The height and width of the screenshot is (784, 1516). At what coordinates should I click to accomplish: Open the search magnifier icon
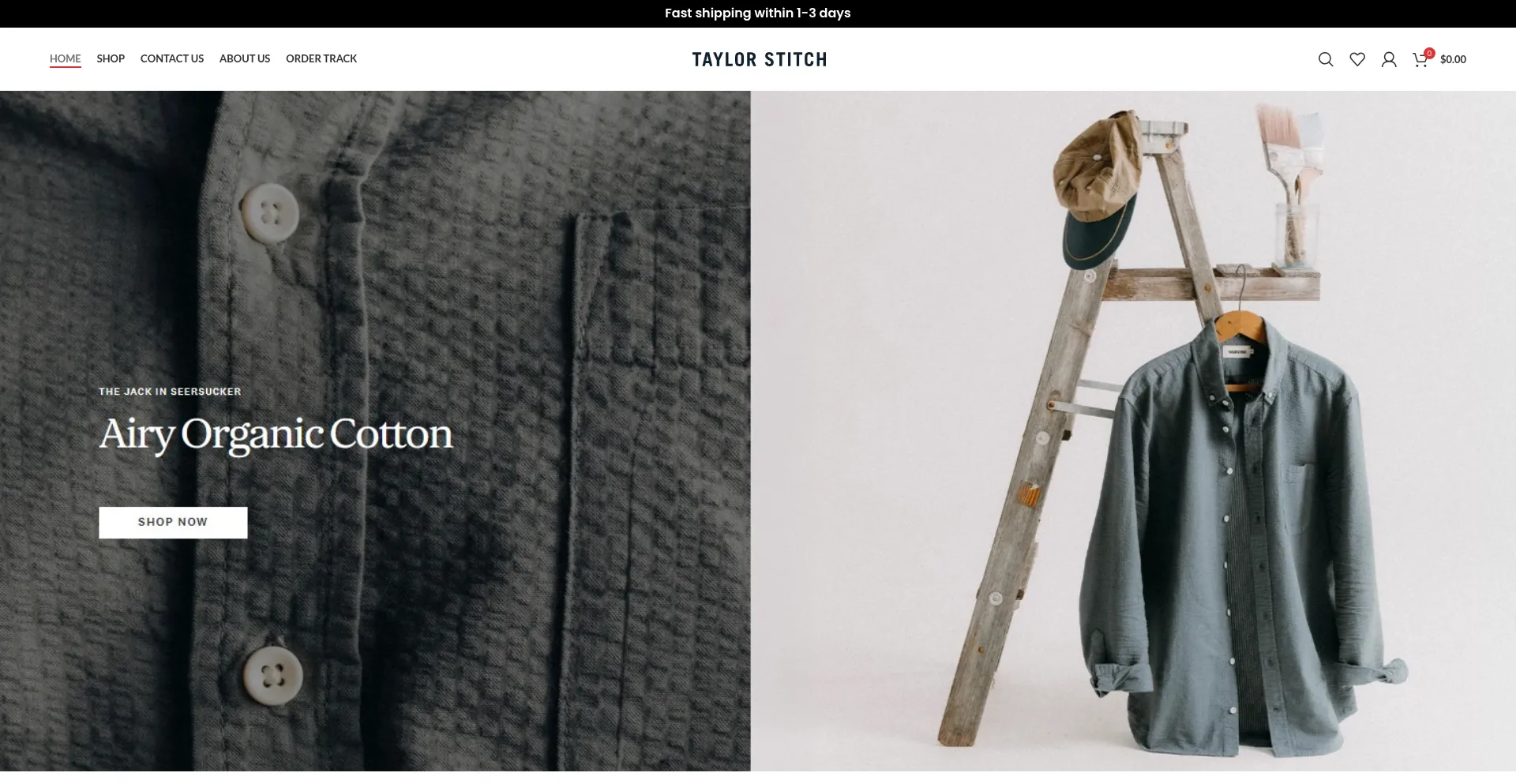click(1326, 59)
